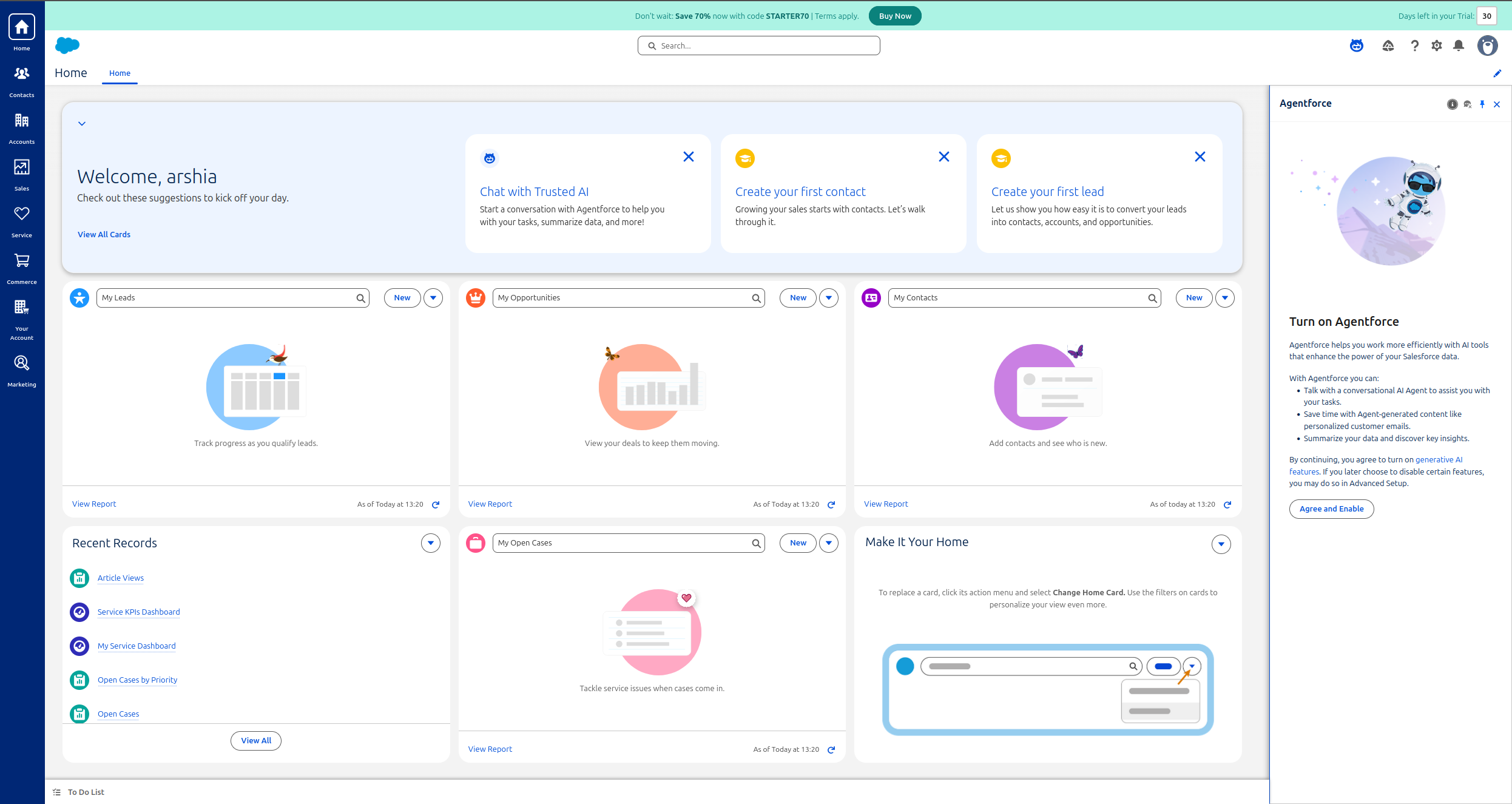1512x804 pixels.
Task: Open the Agentforce astro icon in header
Action: (x=1357, y=46)
